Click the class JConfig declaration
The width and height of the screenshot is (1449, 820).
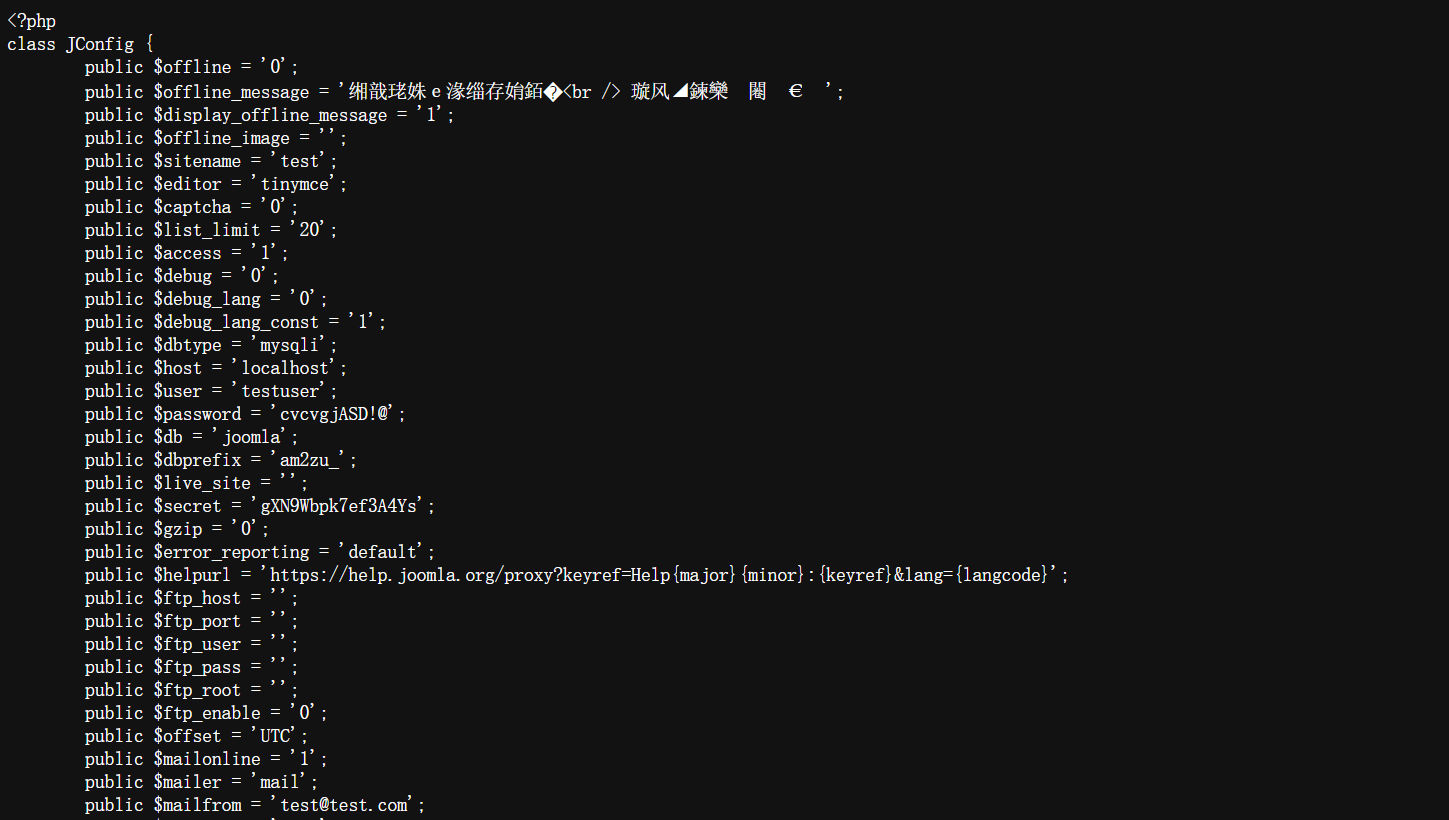[x=80, y=44]
